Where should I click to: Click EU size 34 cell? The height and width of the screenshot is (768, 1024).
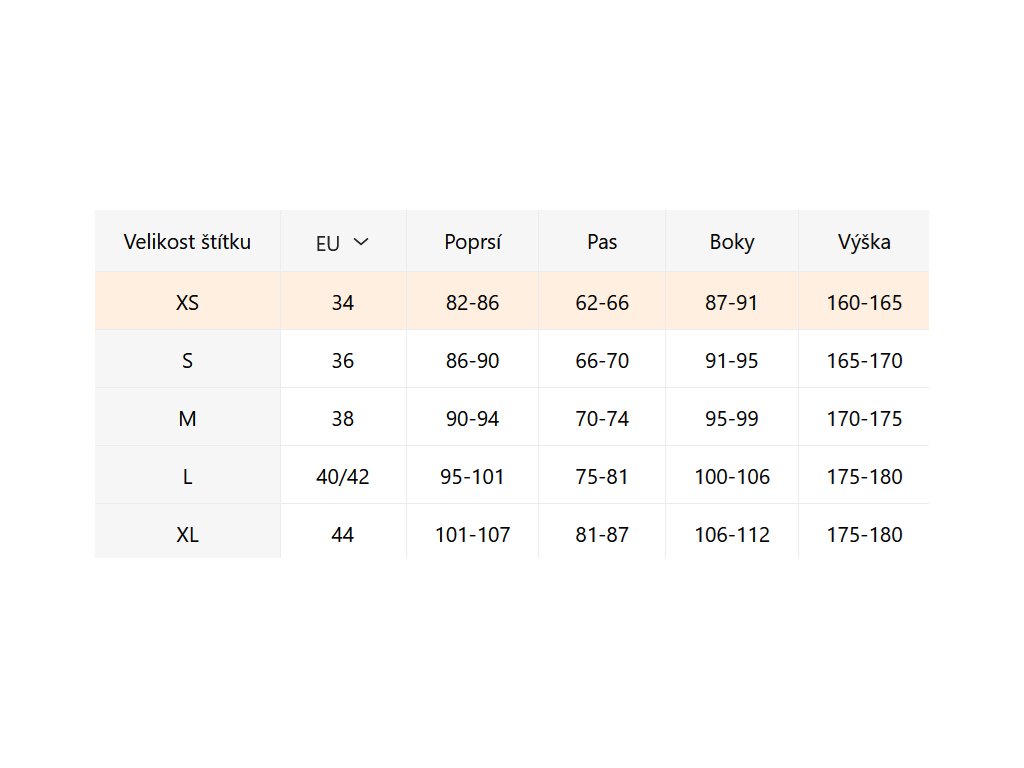click(x=343, y=302)
